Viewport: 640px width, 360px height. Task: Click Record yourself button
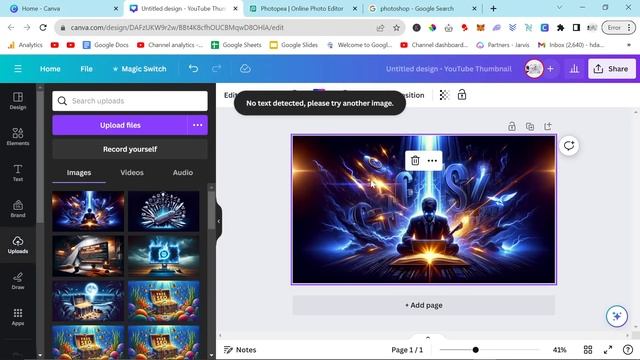130,149
